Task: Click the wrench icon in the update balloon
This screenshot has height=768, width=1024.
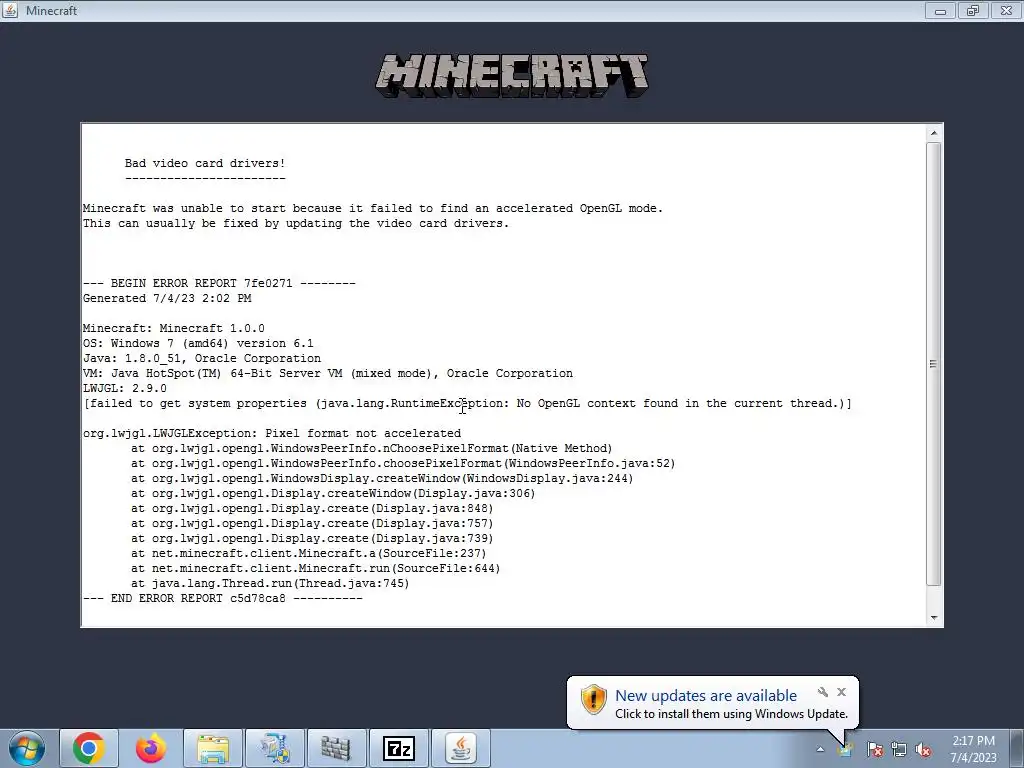Action: 823,692
